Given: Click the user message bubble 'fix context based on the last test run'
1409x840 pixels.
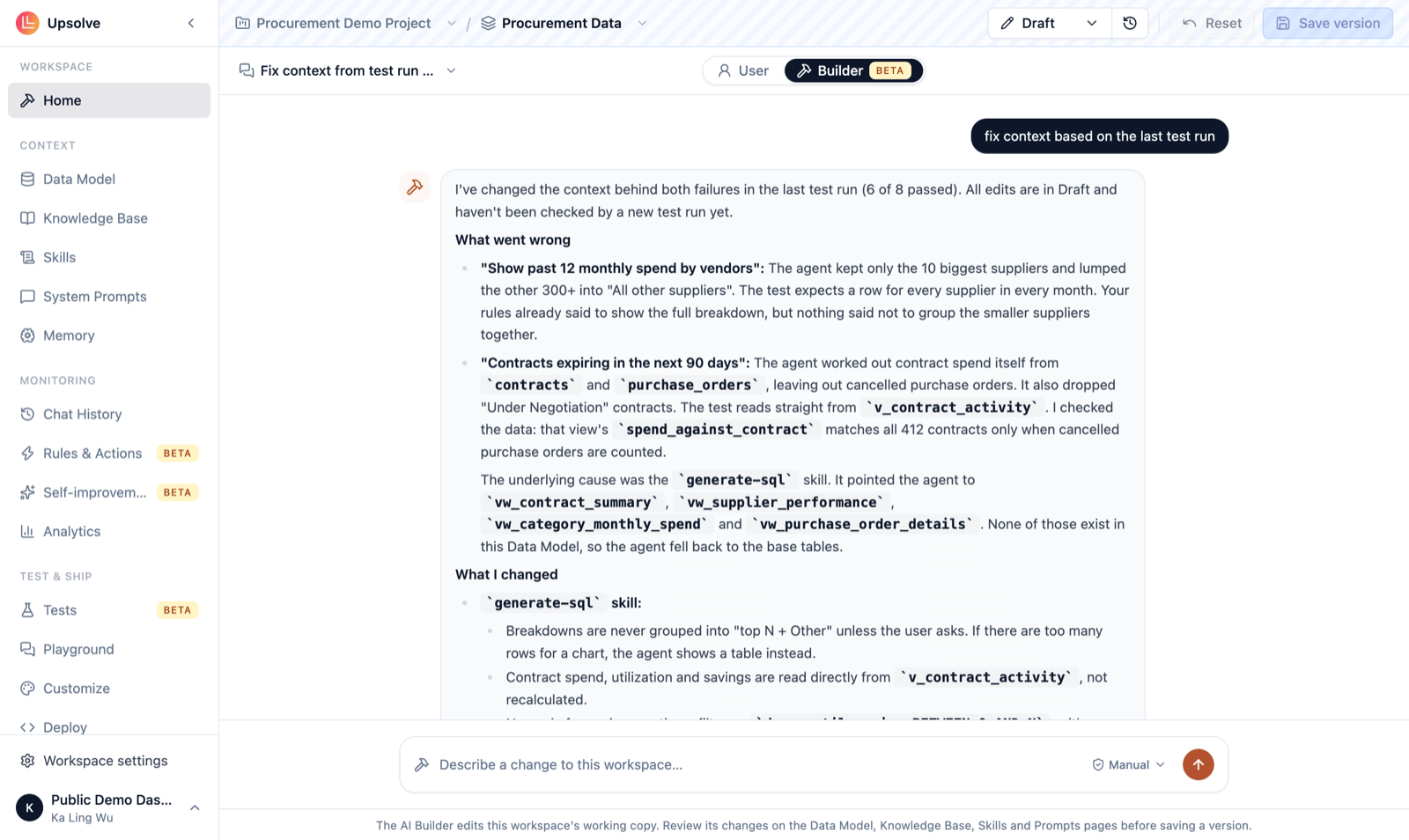Looking at the screenshot, I should 1099,136.
